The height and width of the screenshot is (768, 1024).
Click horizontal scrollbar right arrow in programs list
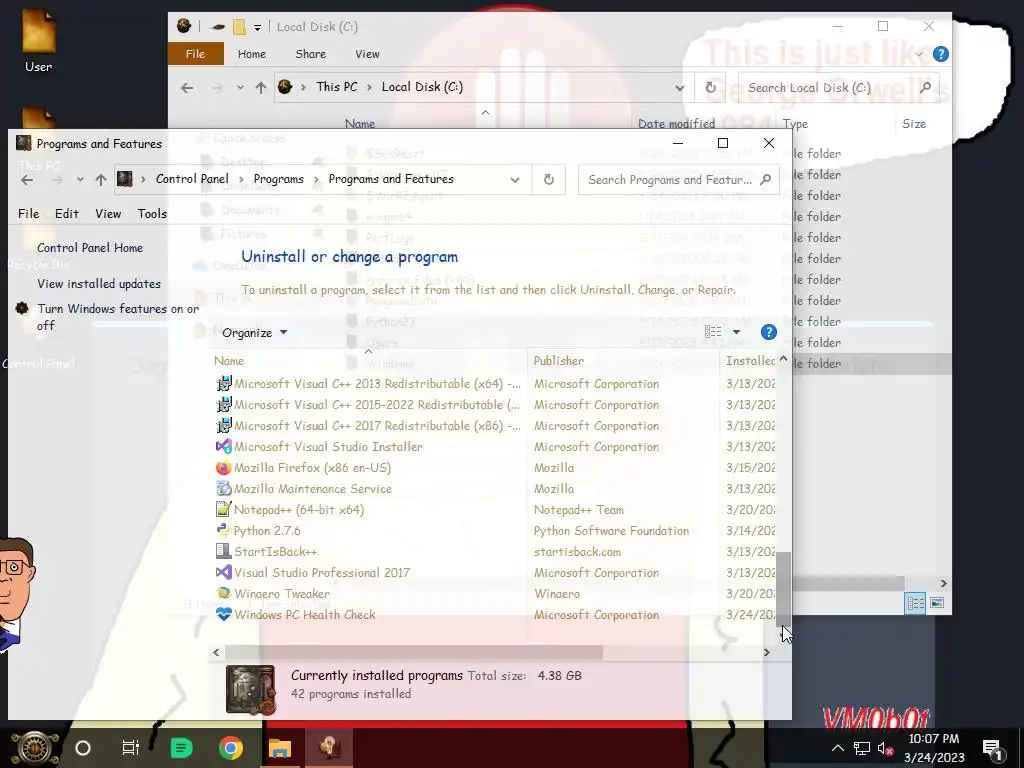point(767,652)
